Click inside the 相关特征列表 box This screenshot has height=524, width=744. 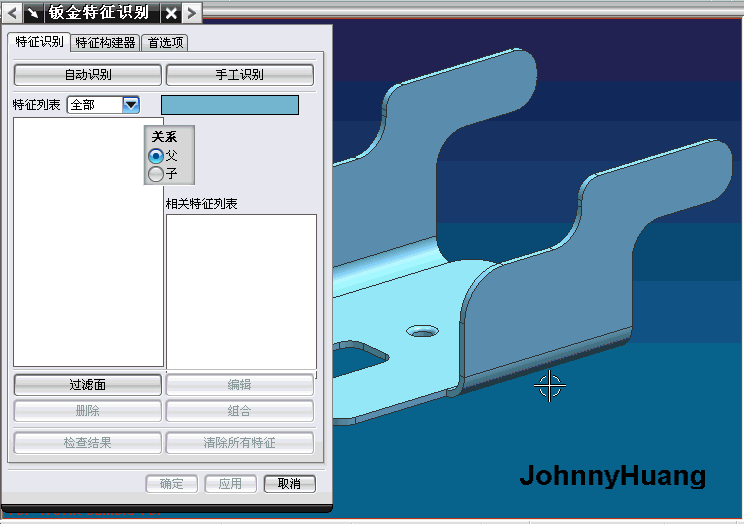(x=241, y=291)
